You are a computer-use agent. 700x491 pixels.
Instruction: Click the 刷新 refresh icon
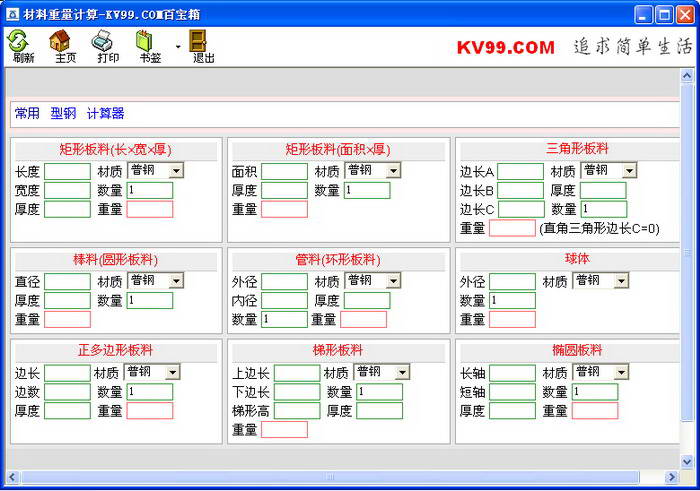pos(20,46)
